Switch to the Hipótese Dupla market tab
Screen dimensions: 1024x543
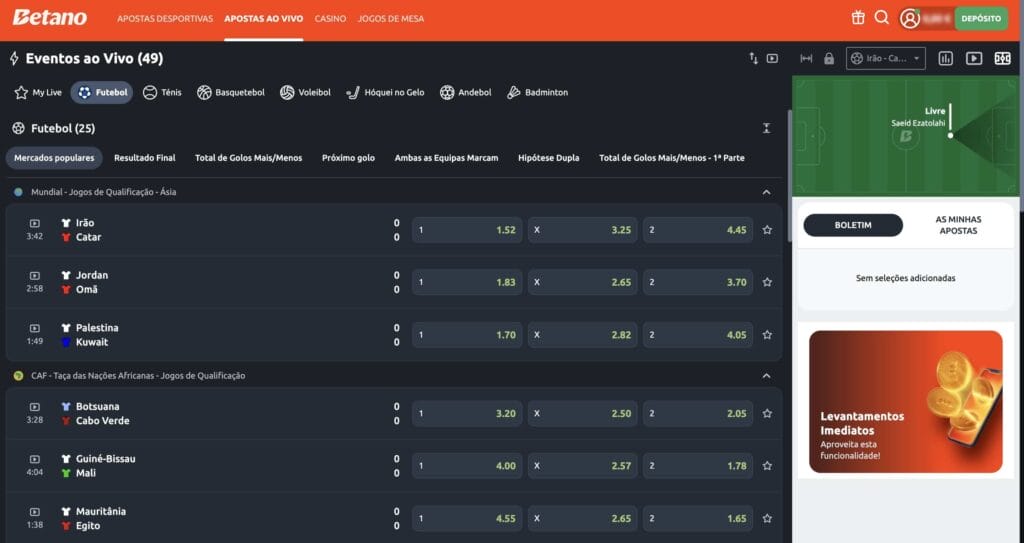[x=549, y=157]
